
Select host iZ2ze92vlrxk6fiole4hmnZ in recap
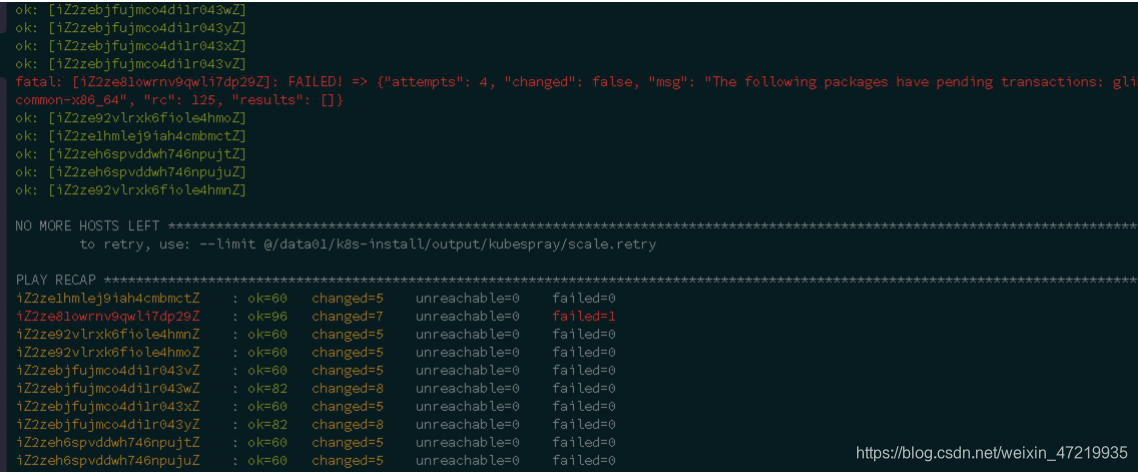108,334
